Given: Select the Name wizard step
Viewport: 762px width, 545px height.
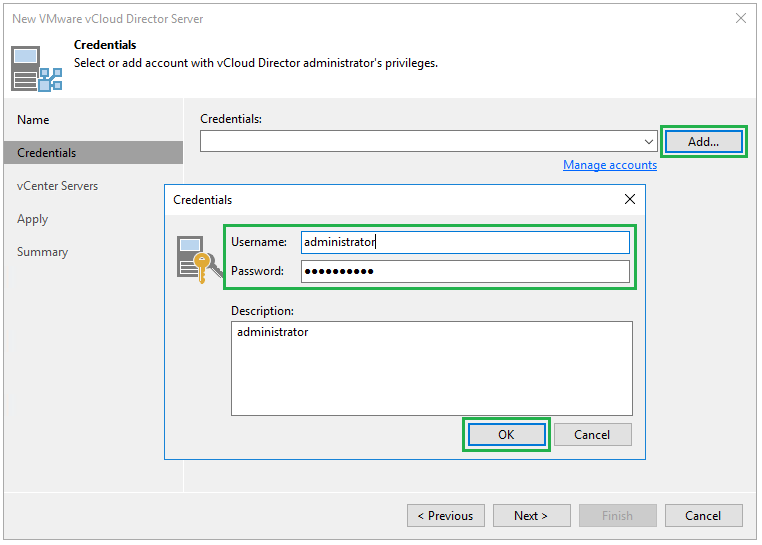Looking at the screenshot, I should pos(33,120).
